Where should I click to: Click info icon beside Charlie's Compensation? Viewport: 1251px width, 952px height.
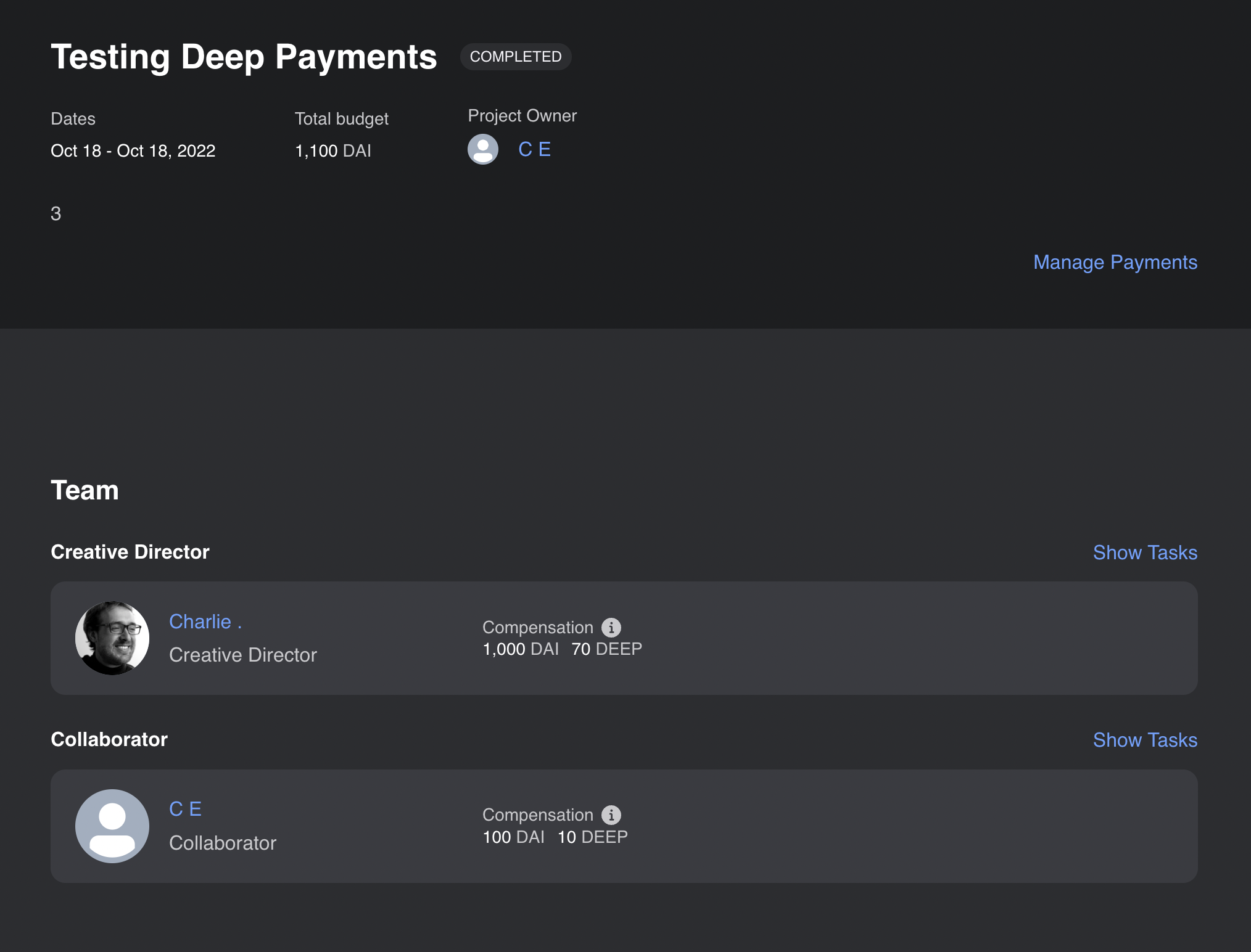tap(611, 628)
